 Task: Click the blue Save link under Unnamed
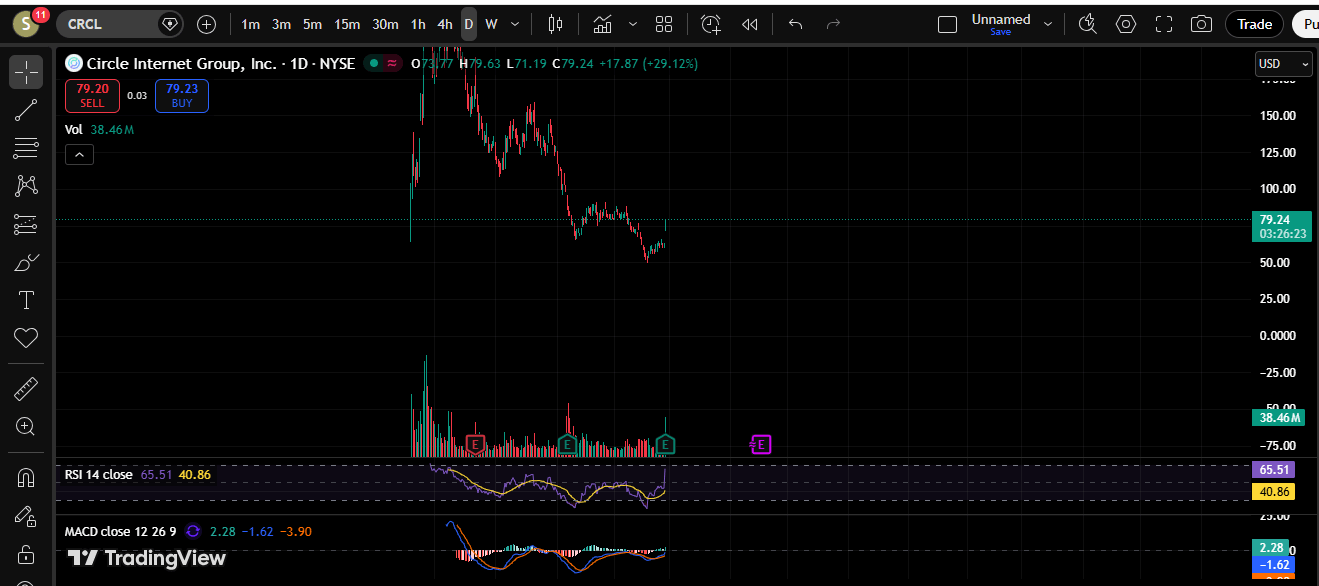click(1000, 32)
